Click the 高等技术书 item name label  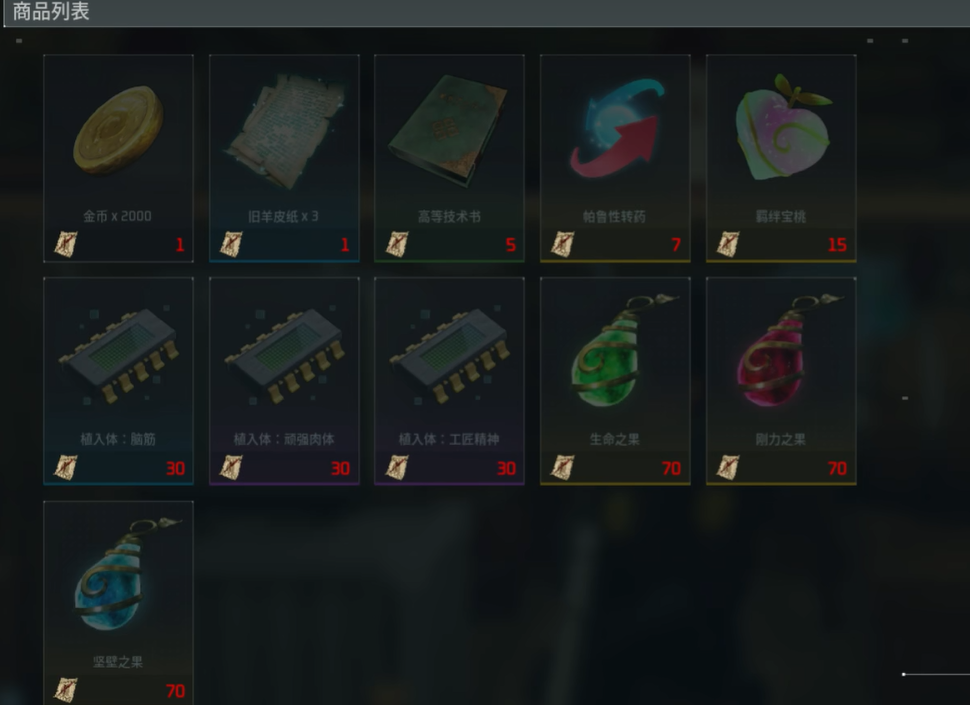coord(449,216)
